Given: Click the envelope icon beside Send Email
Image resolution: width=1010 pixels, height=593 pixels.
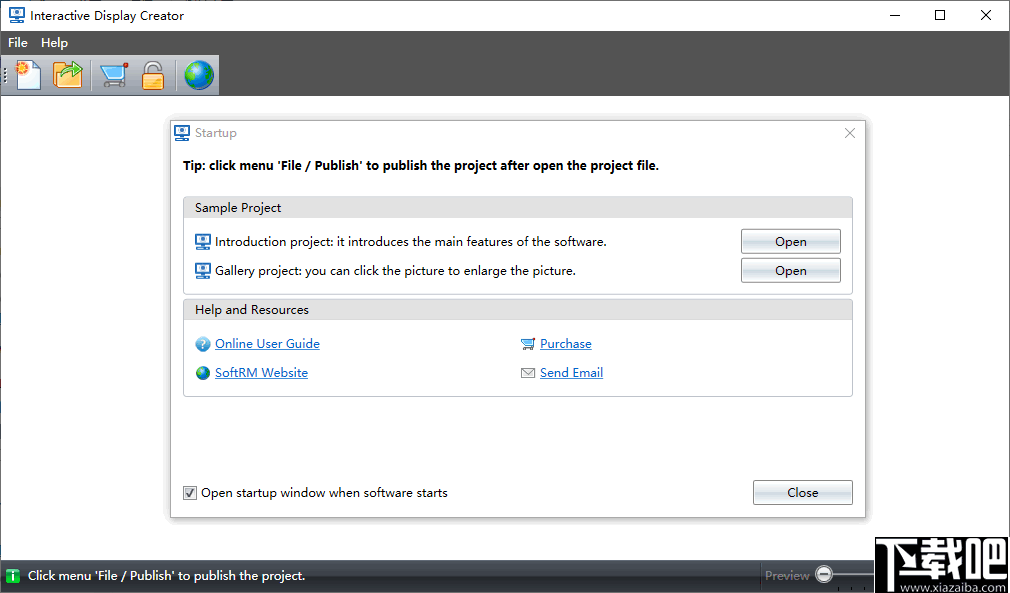Looking at the screenshot, I should [x=529, y=373].
